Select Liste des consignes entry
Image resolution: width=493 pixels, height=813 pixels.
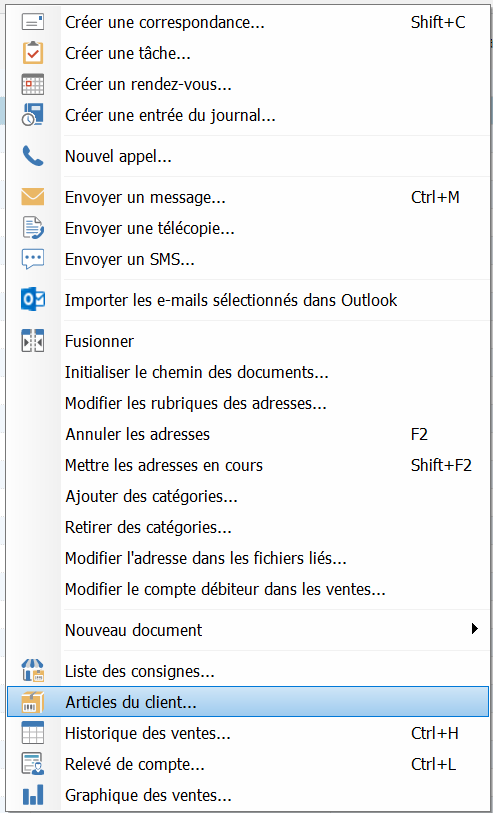248,671
